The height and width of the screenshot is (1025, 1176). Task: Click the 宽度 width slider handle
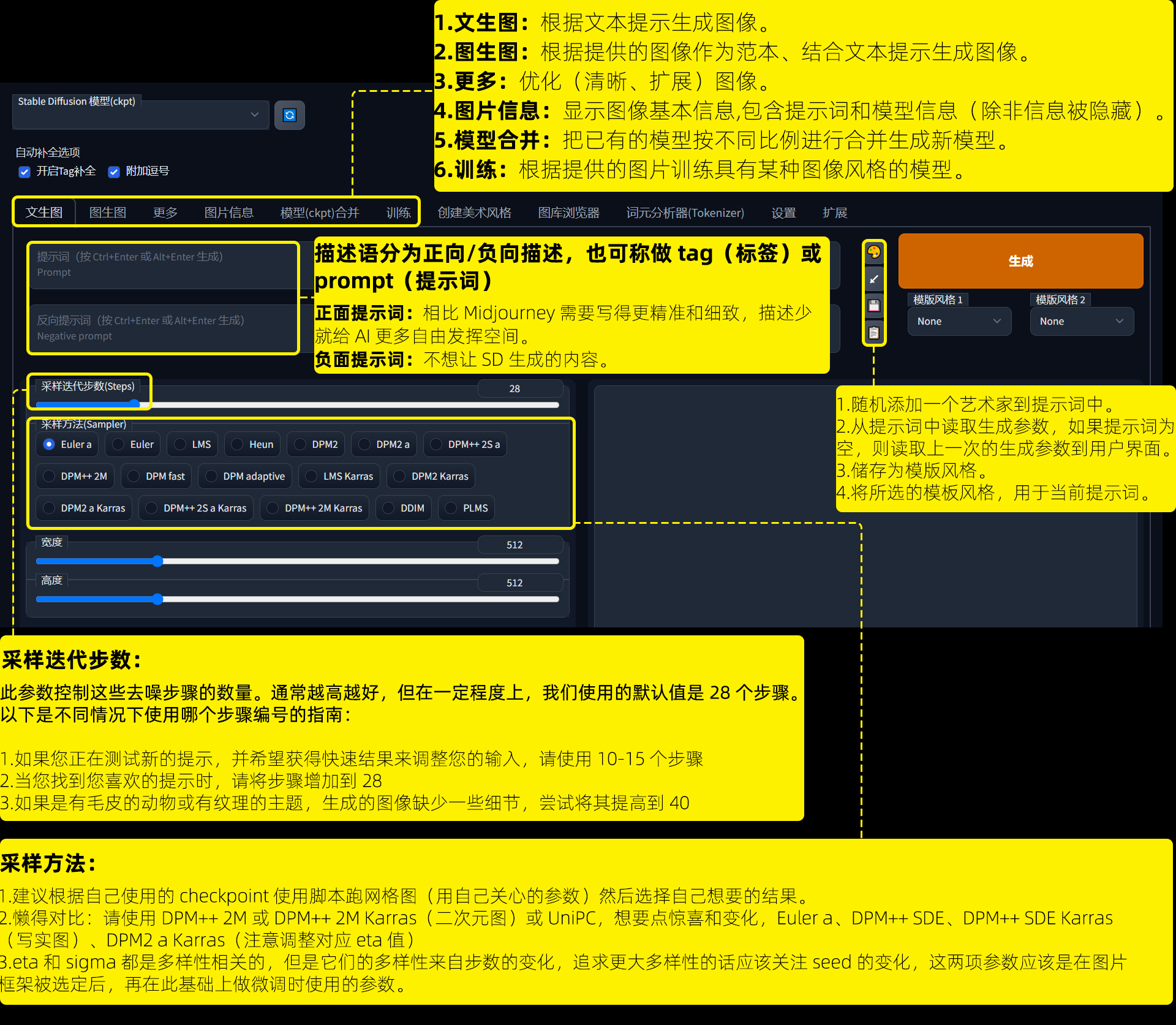click(x=157, y=561)
